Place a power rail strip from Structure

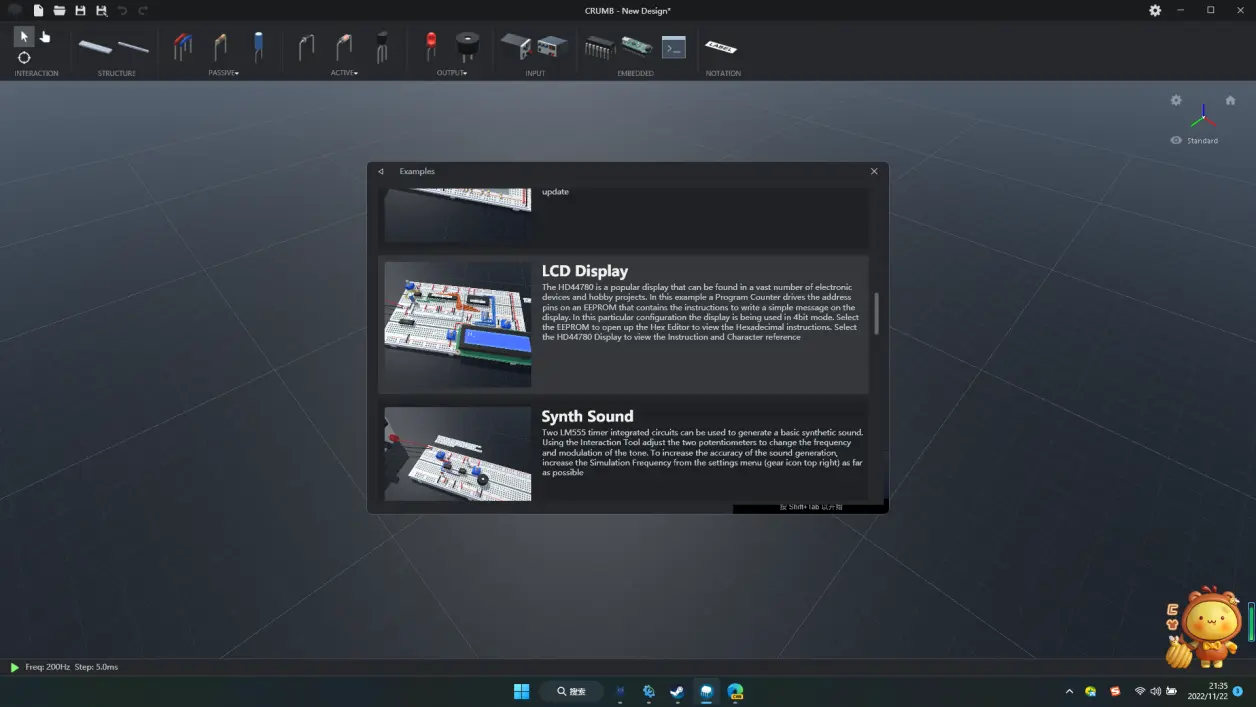click(x=133, y=46)
